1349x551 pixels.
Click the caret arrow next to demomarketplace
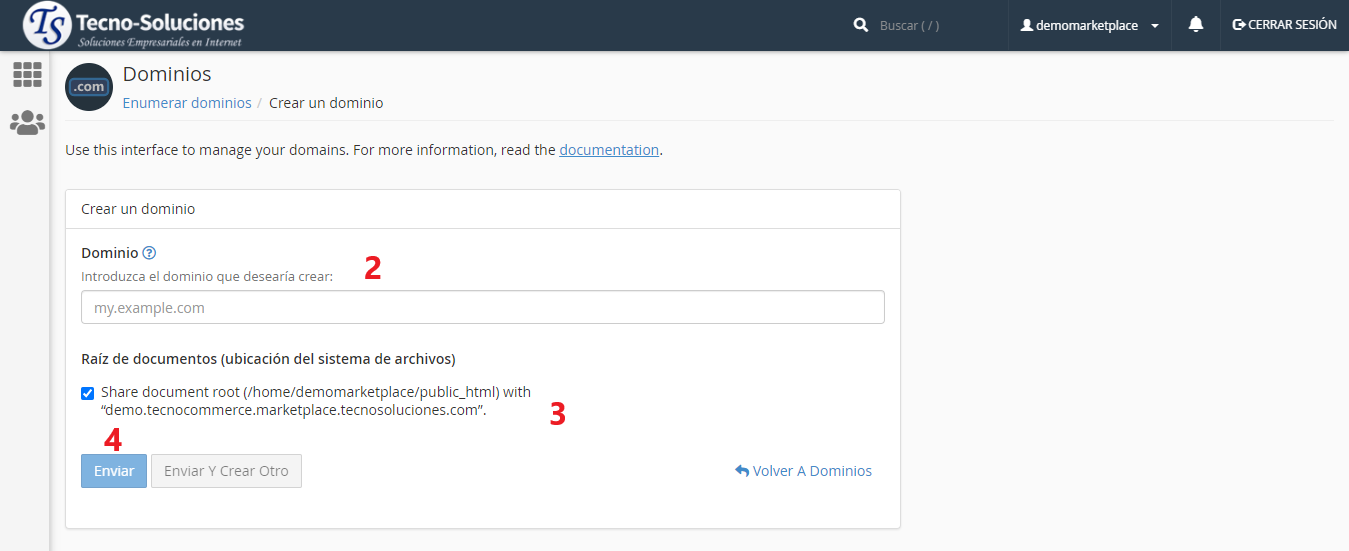[x=1155, y=26]
